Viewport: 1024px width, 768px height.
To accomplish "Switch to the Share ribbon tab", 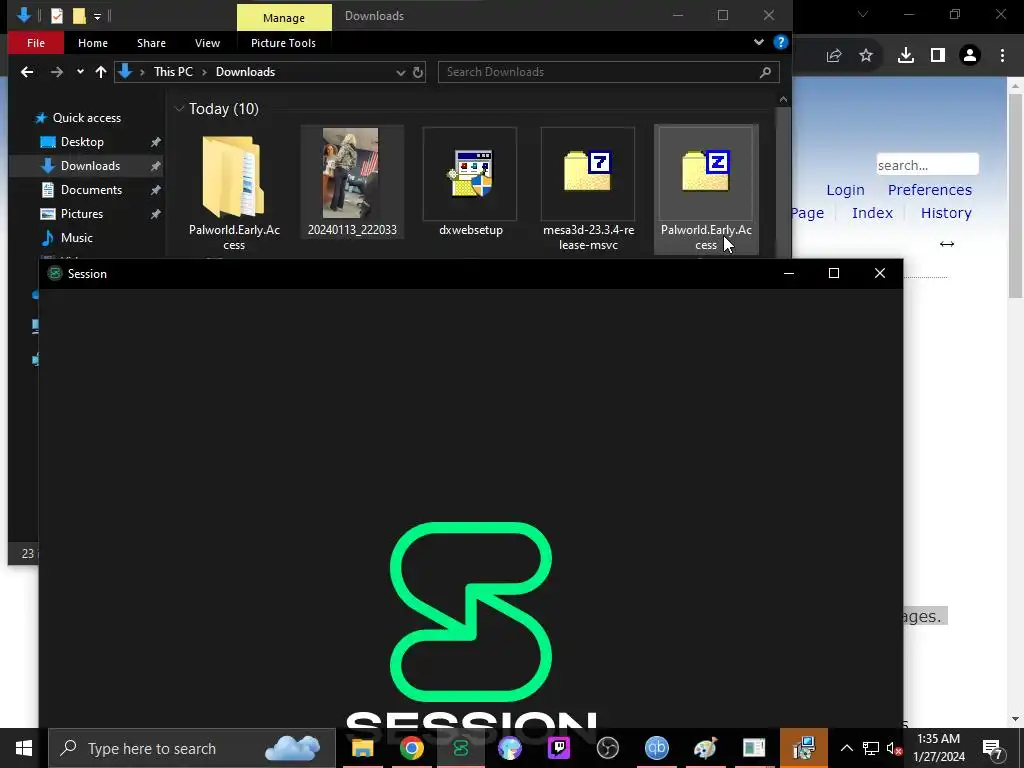I will (x=151, y=43).
